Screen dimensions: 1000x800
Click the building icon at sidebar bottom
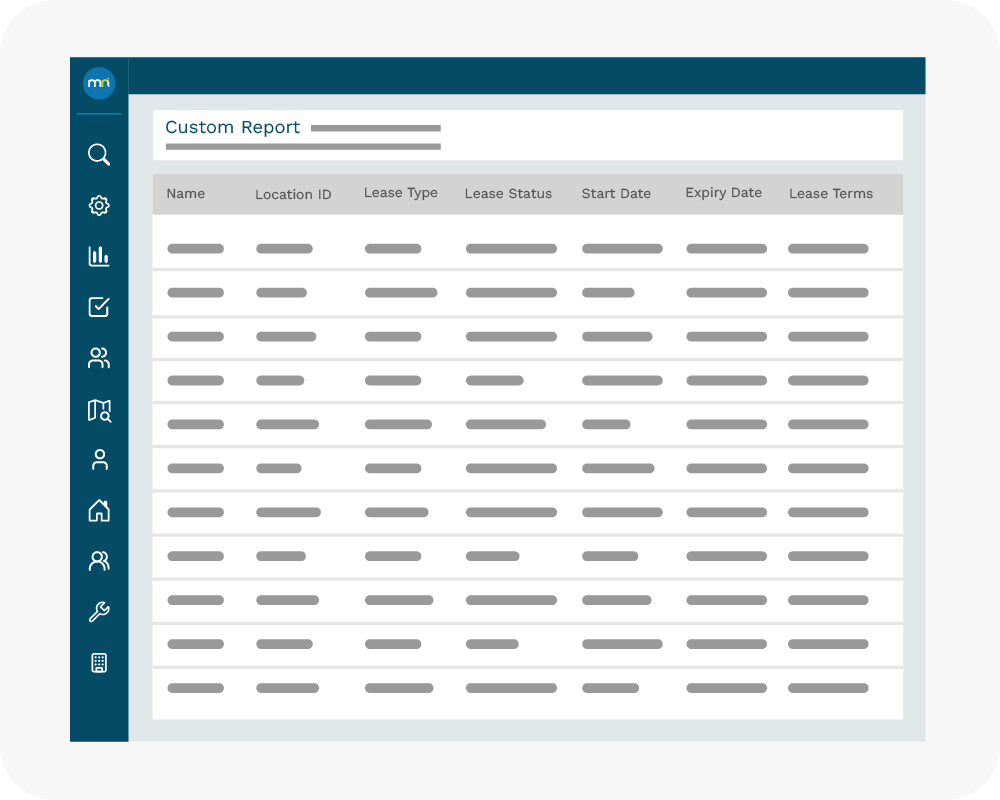coord(99,663)
